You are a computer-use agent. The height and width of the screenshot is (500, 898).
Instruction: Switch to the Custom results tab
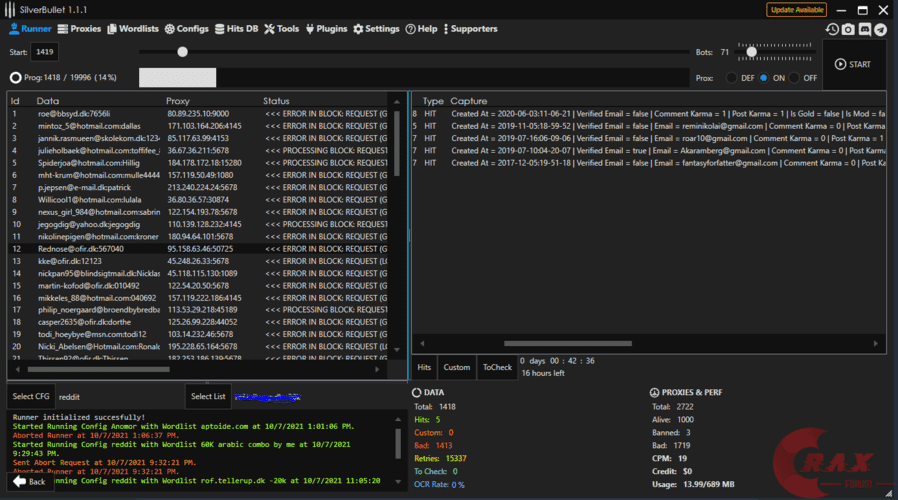pos(456,367)
